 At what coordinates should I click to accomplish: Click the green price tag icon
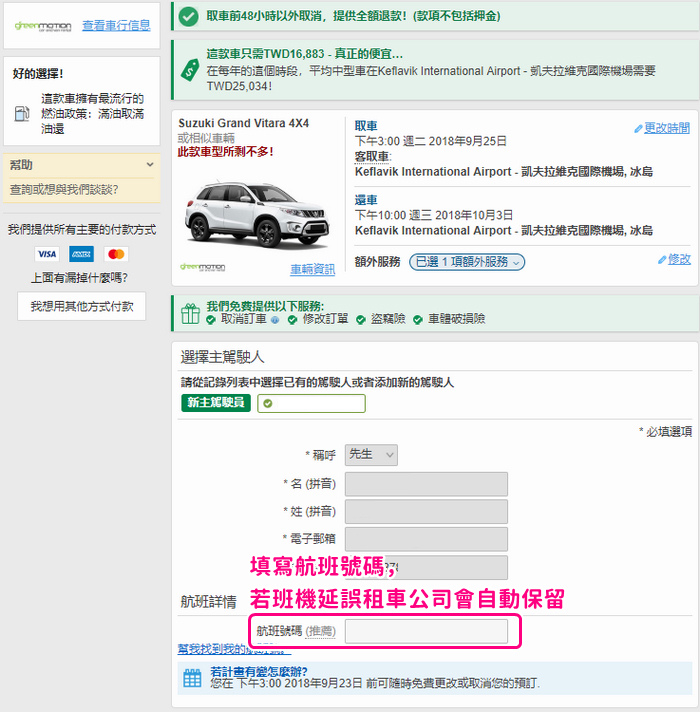[x=190, y=70]
